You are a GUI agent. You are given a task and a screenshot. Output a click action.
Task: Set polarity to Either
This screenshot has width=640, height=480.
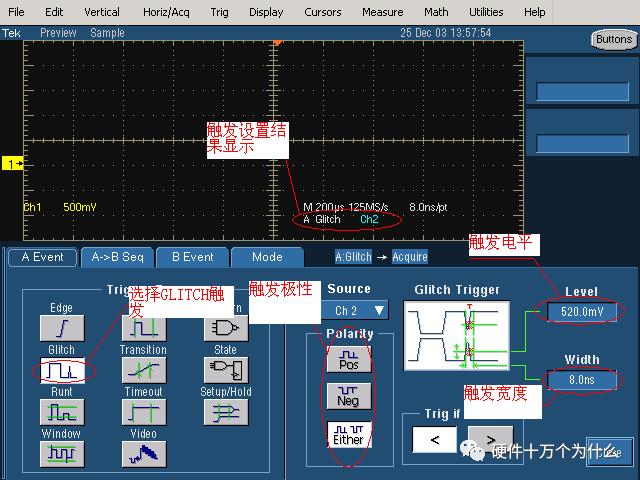(349, 435)
